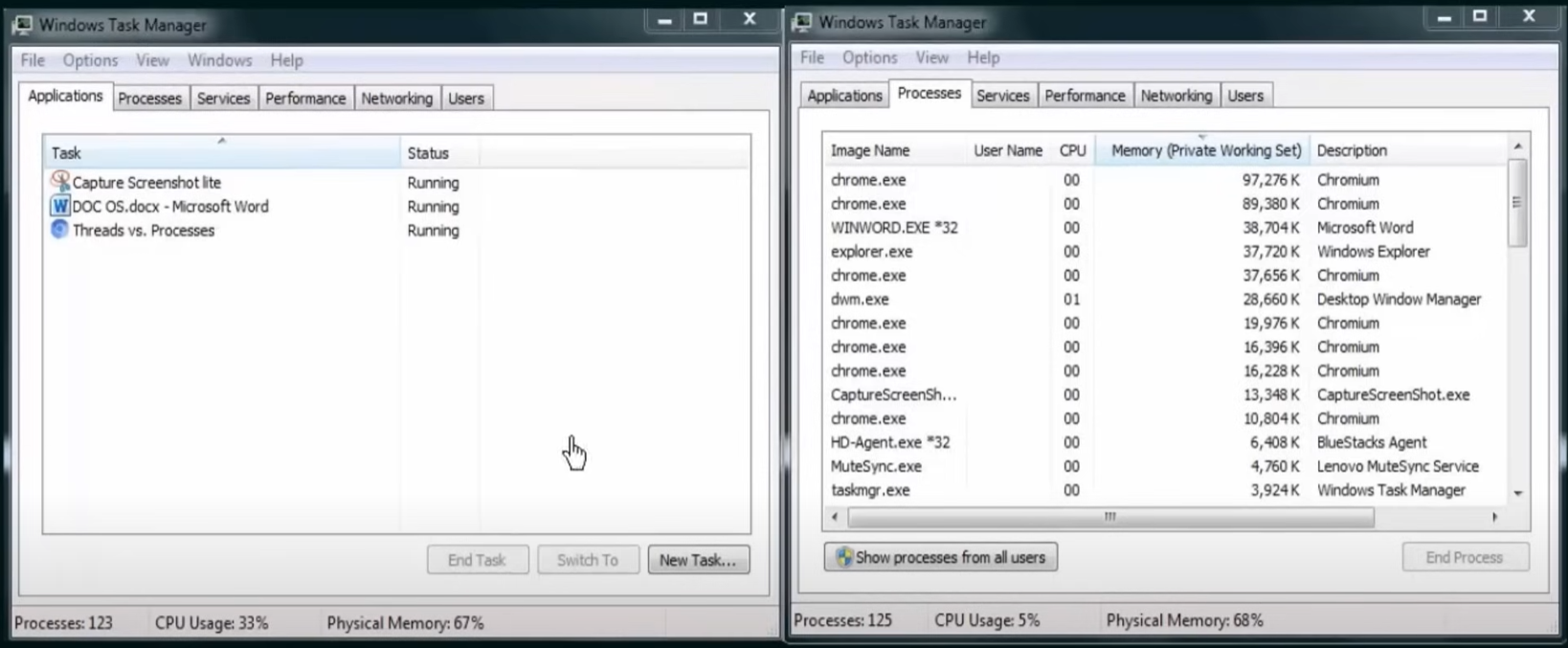Switch to Users tab in left Task Manager
This screenshot has width=1568, height=648.
tap(466, 99)
